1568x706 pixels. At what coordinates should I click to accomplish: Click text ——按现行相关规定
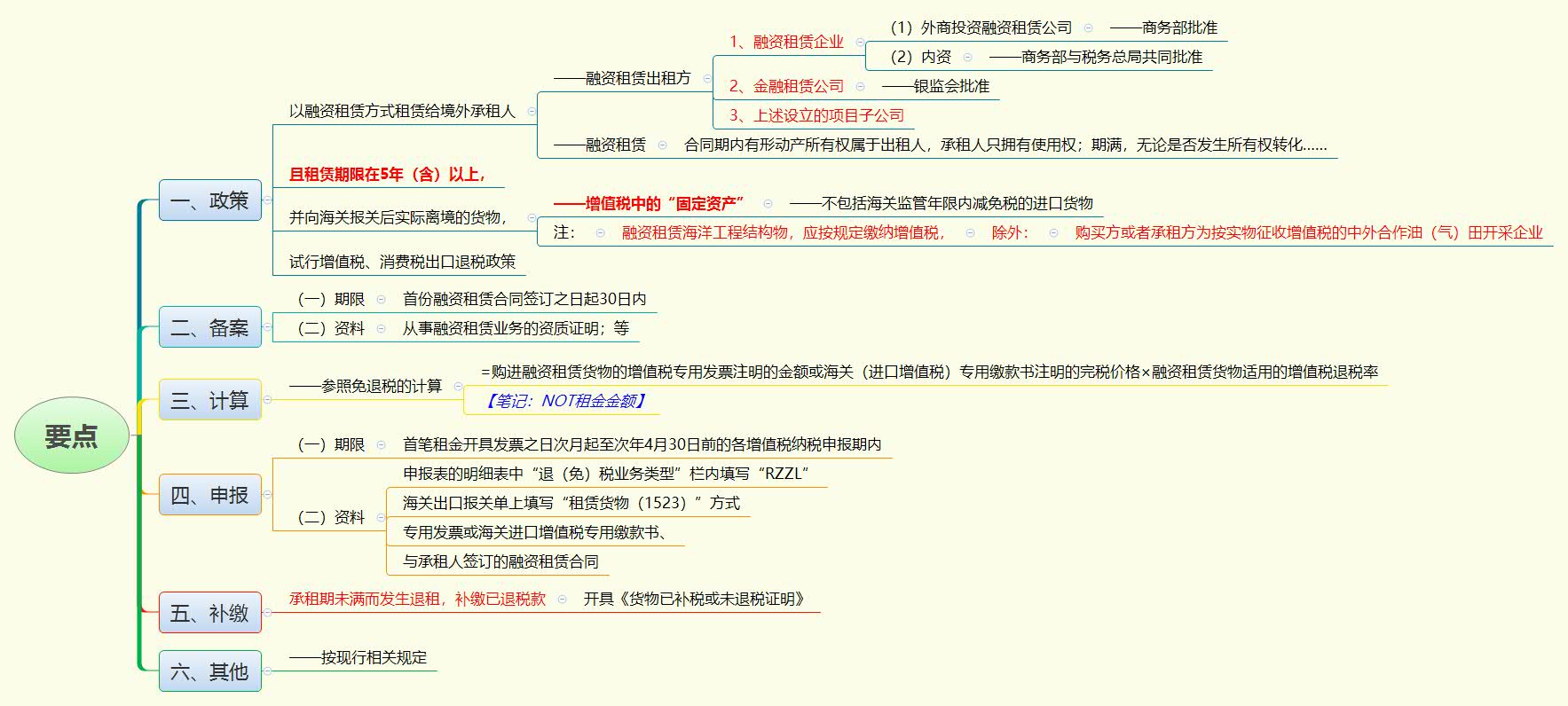pos(358,657)
